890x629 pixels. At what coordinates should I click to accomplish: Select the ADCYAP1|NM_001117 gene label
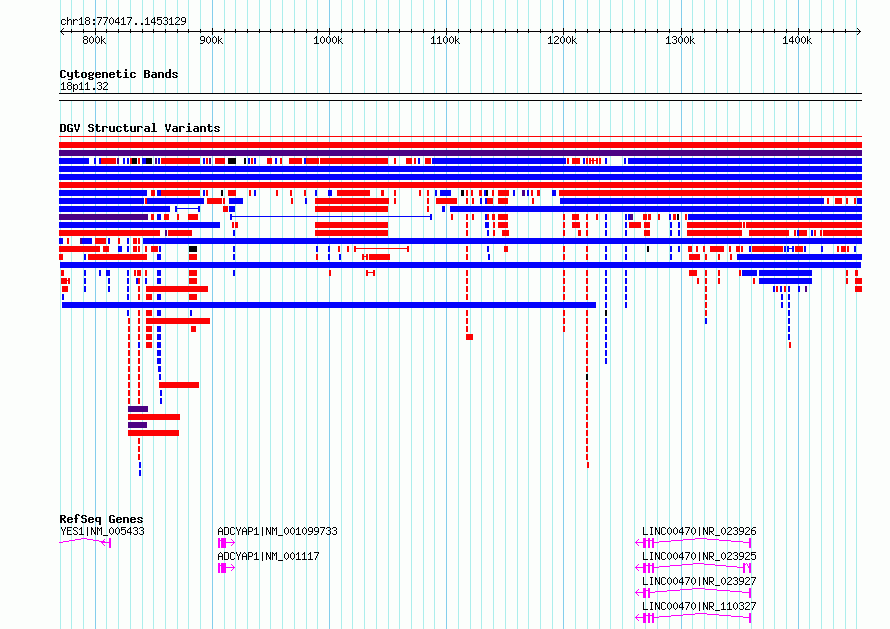[x=268, y=556]
